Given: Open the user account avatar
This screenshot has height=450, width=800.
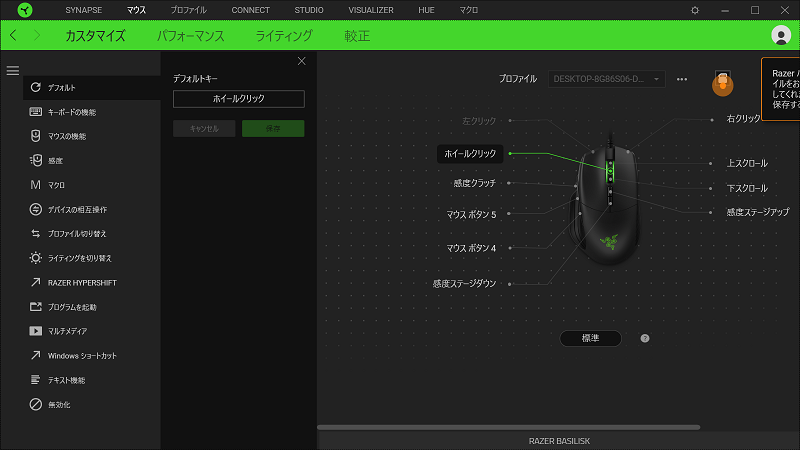Looking at the screenshot, I should (x=781, y=35).
